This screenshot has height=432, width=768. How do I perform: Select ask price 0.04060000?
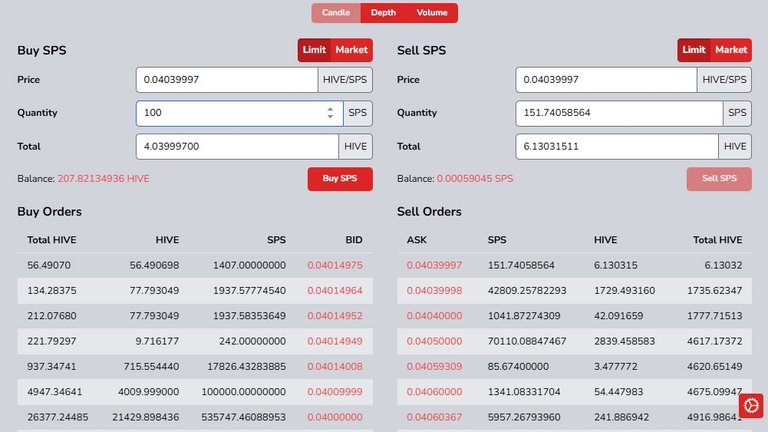(x=434, y=392)
